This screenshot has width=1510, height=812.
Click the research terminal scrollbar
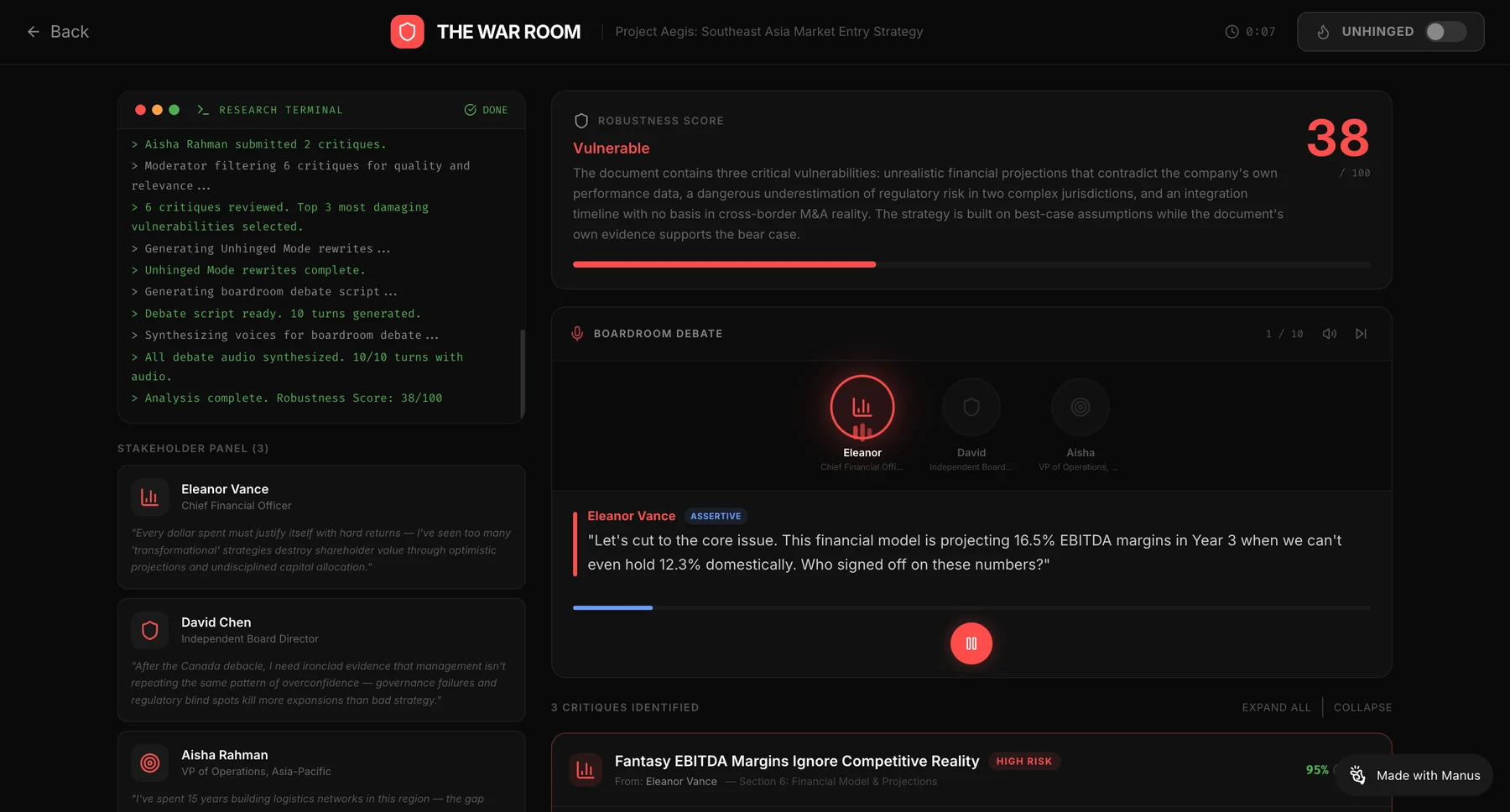[x=523, y=373]
